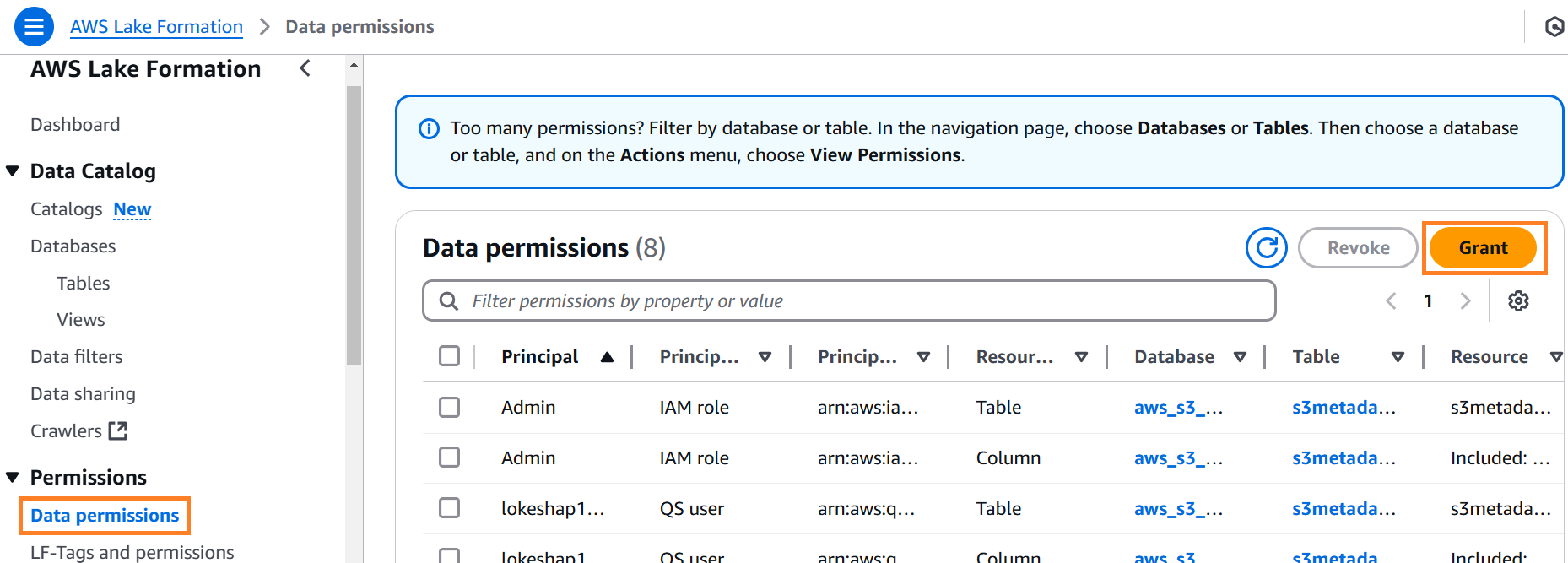
Task: Click the hexagon icon in top right corner
Action: 1554,27
